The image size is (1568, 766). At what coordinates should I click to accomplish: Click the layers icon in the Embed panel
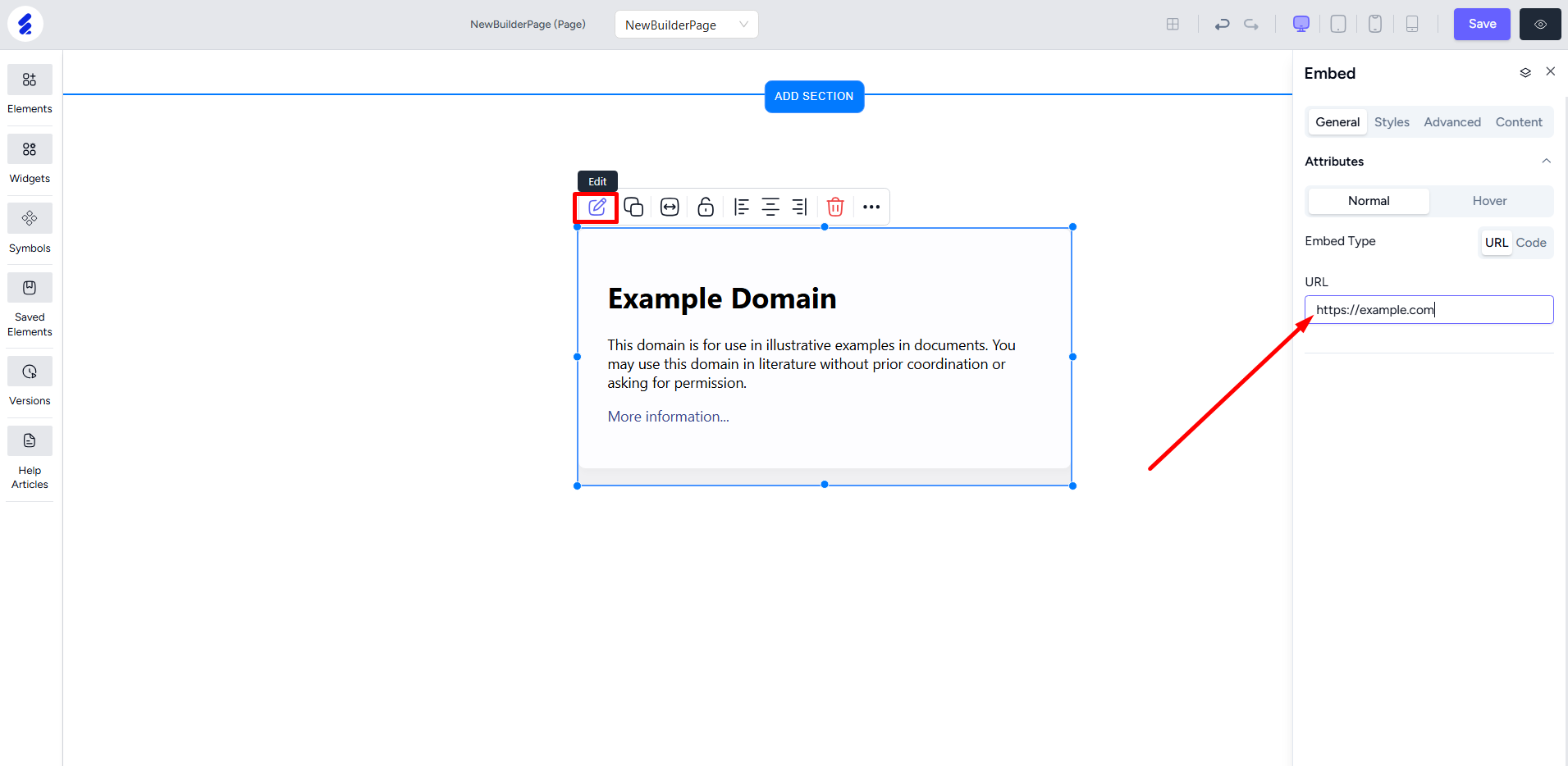[1525, 73]
